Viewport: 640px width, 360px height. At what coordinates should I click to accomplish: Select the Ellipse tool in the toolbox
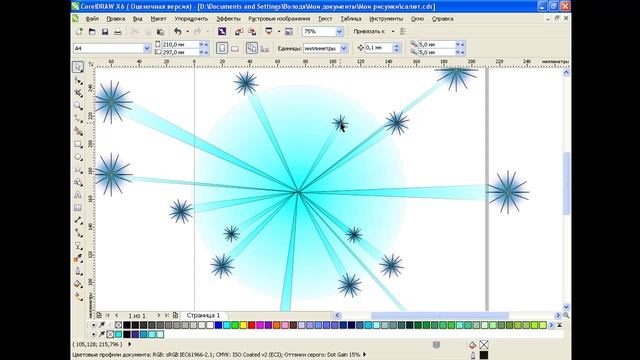(78, 157)
